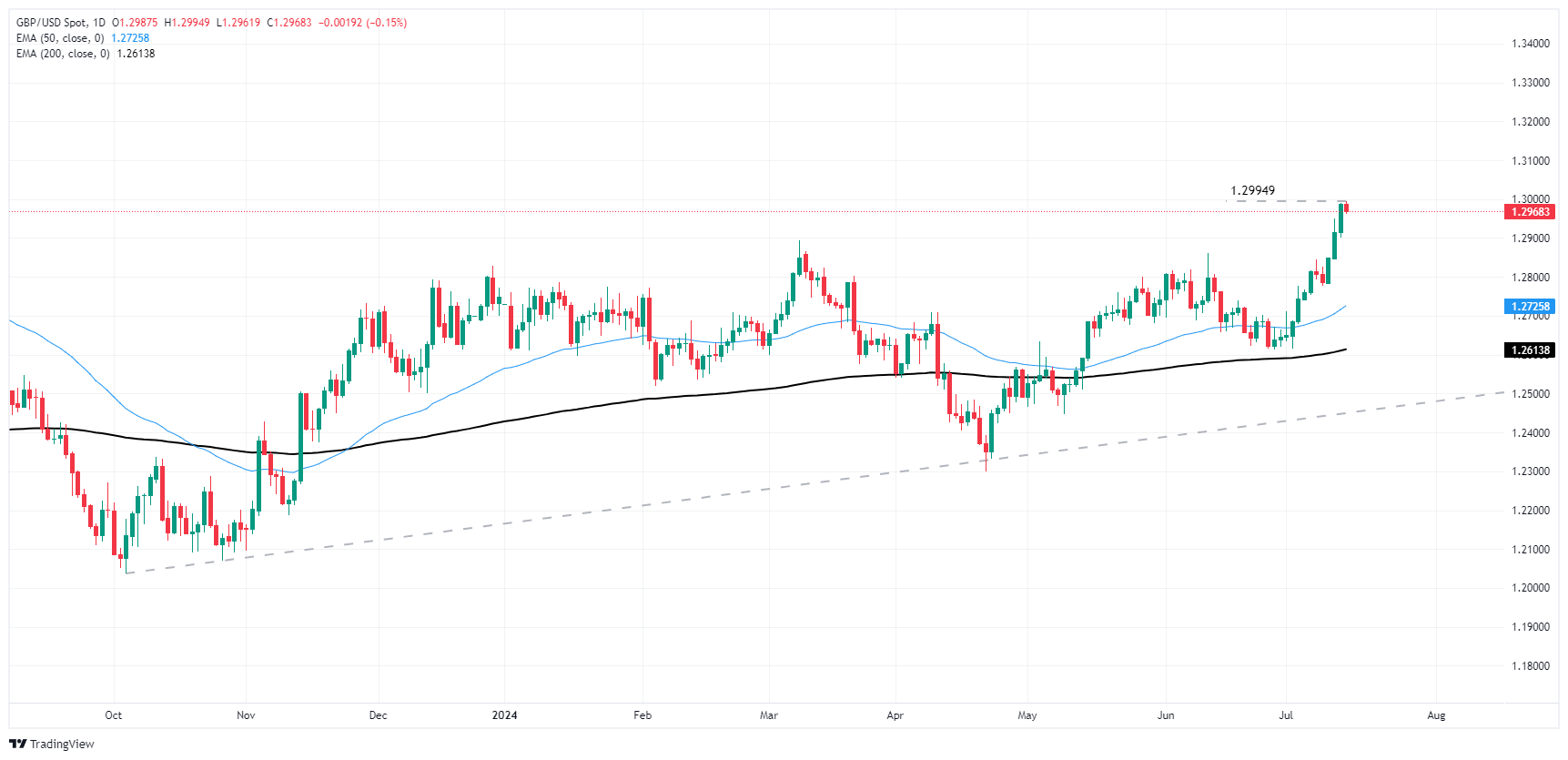Click the red change value −0.00192 (−0.15%)
This screenshot has height=760, width=1568.
[x=362, y=23]
